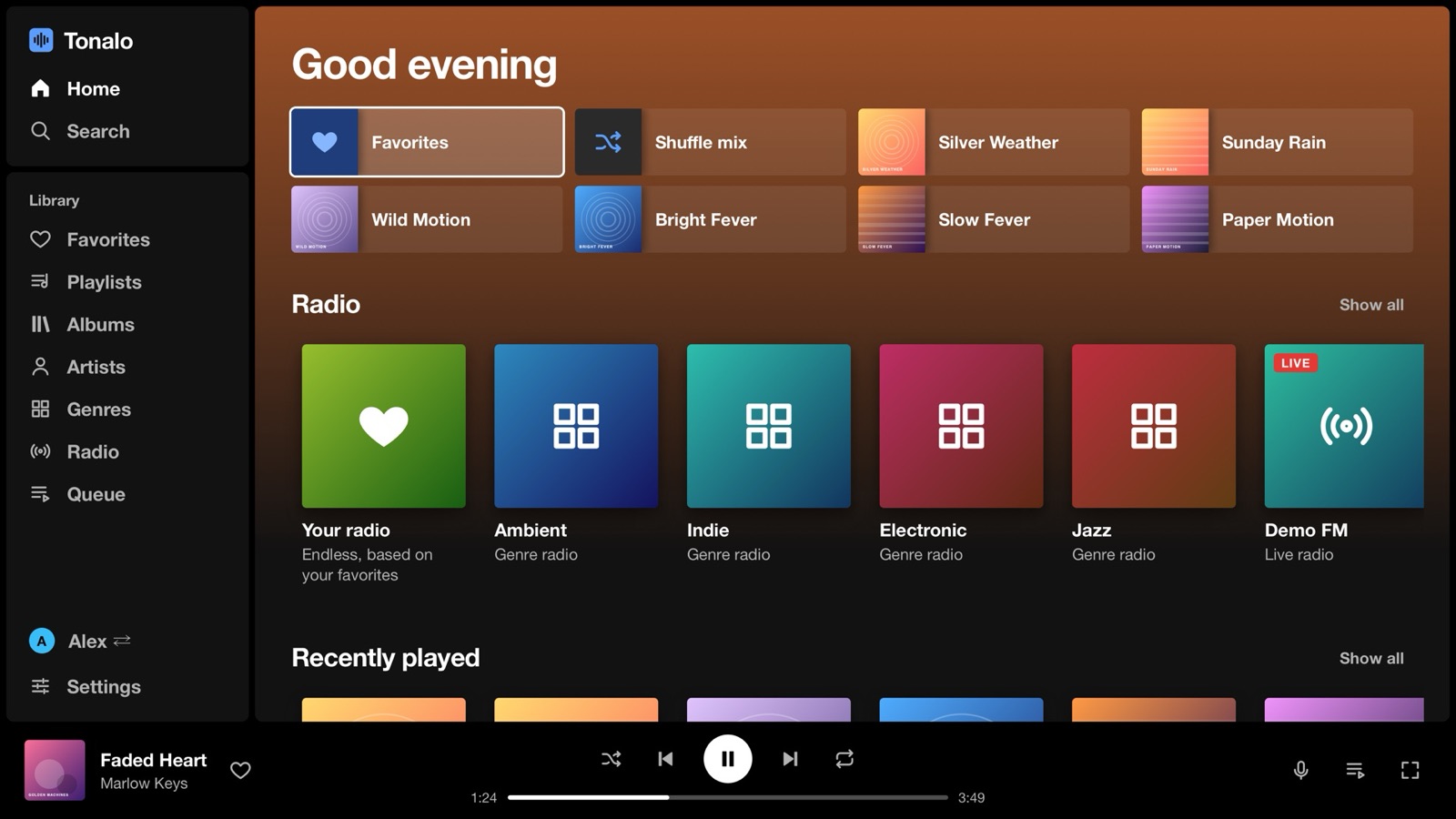Click the Faded Heart album cover
This screenshot has width=1456, height=819.
coord(55,770)
